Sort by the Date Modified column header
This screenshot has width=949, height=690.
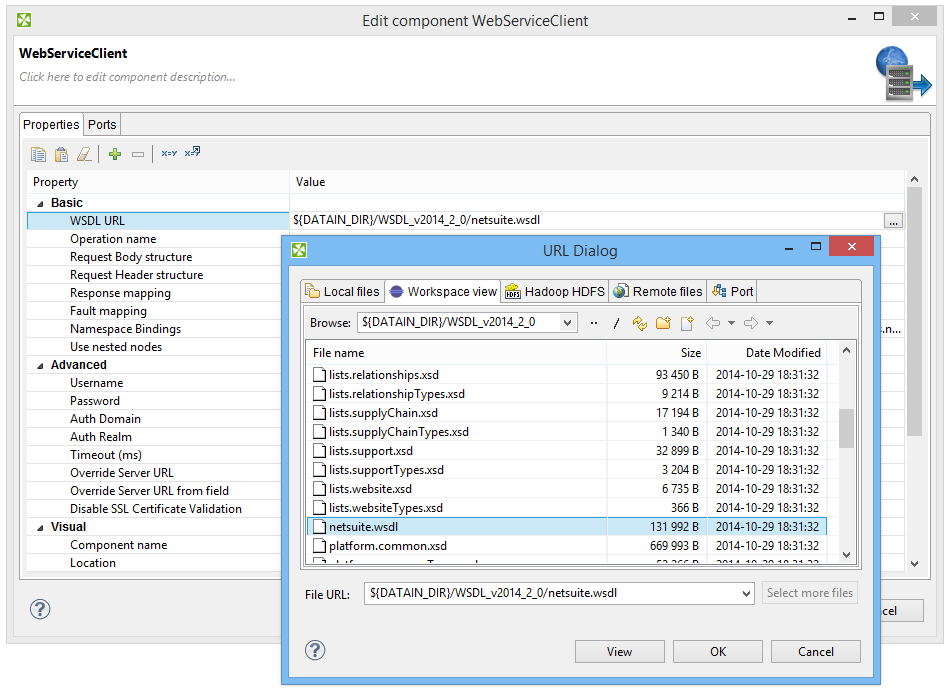(x=767, y=353)
